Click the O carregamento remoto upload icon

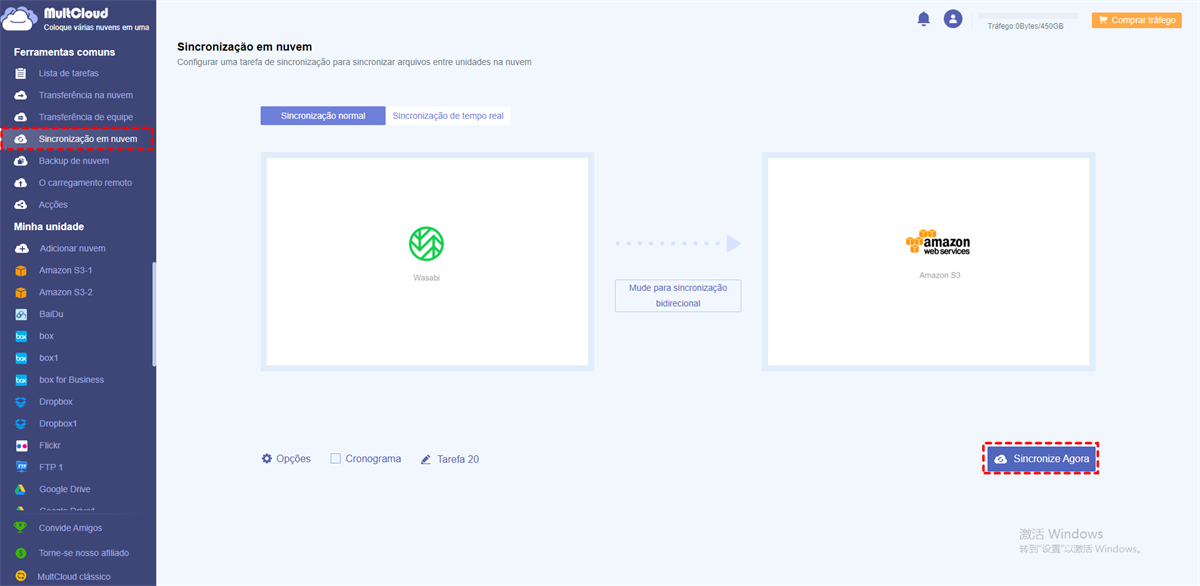(21, 183)
